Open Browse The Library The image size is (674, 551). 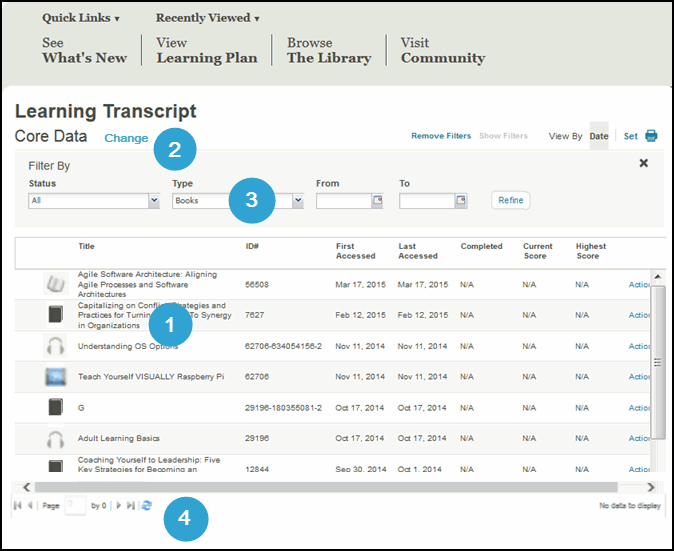coord(329,50)
